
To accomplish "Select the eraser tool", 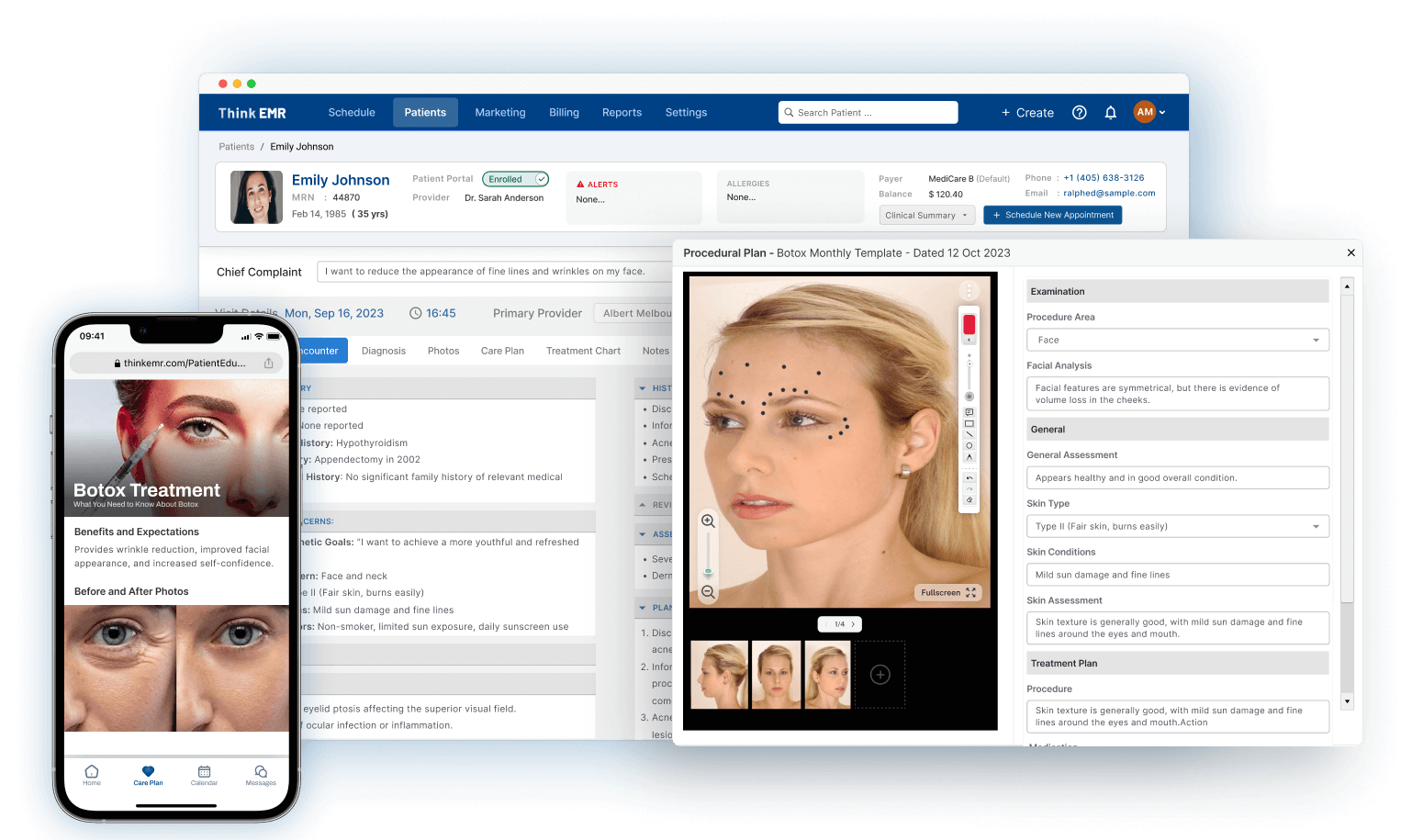I will [x=969, y=500].
